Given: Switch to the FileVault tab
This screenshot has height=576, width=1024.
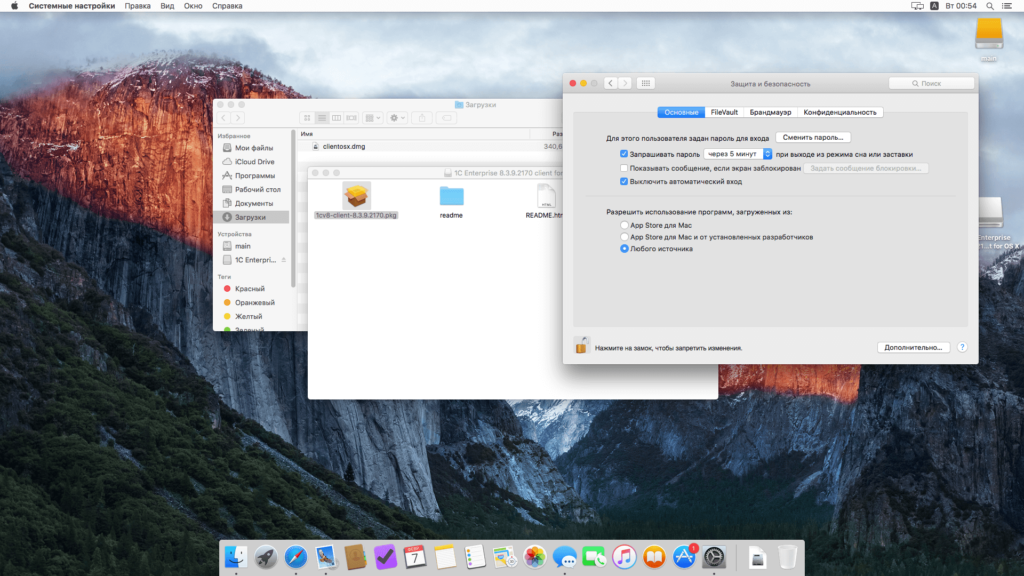Looking at the screenshot, I should tap(724, 112).
